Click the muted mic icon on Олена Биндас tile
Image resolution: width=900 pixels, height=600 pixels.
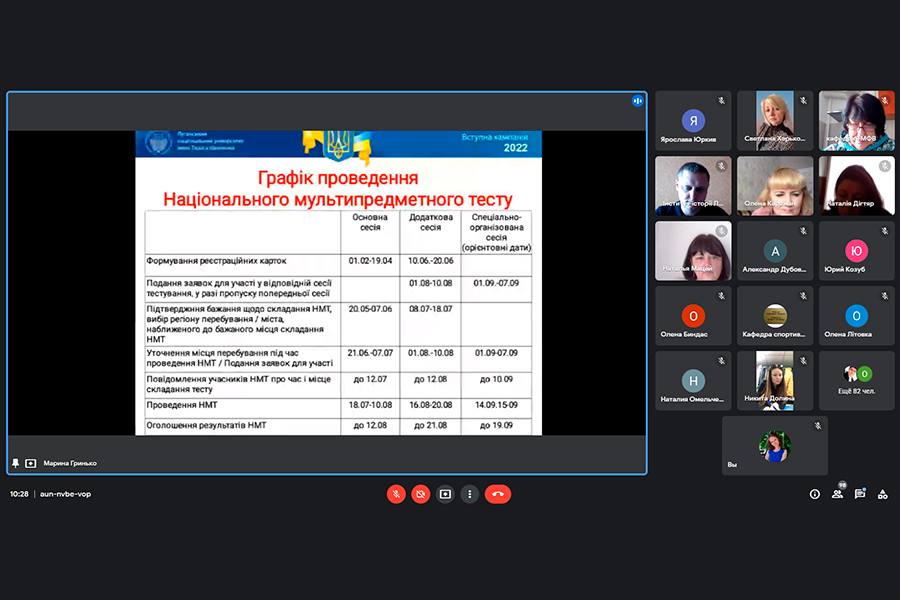(x=721, y=296)
